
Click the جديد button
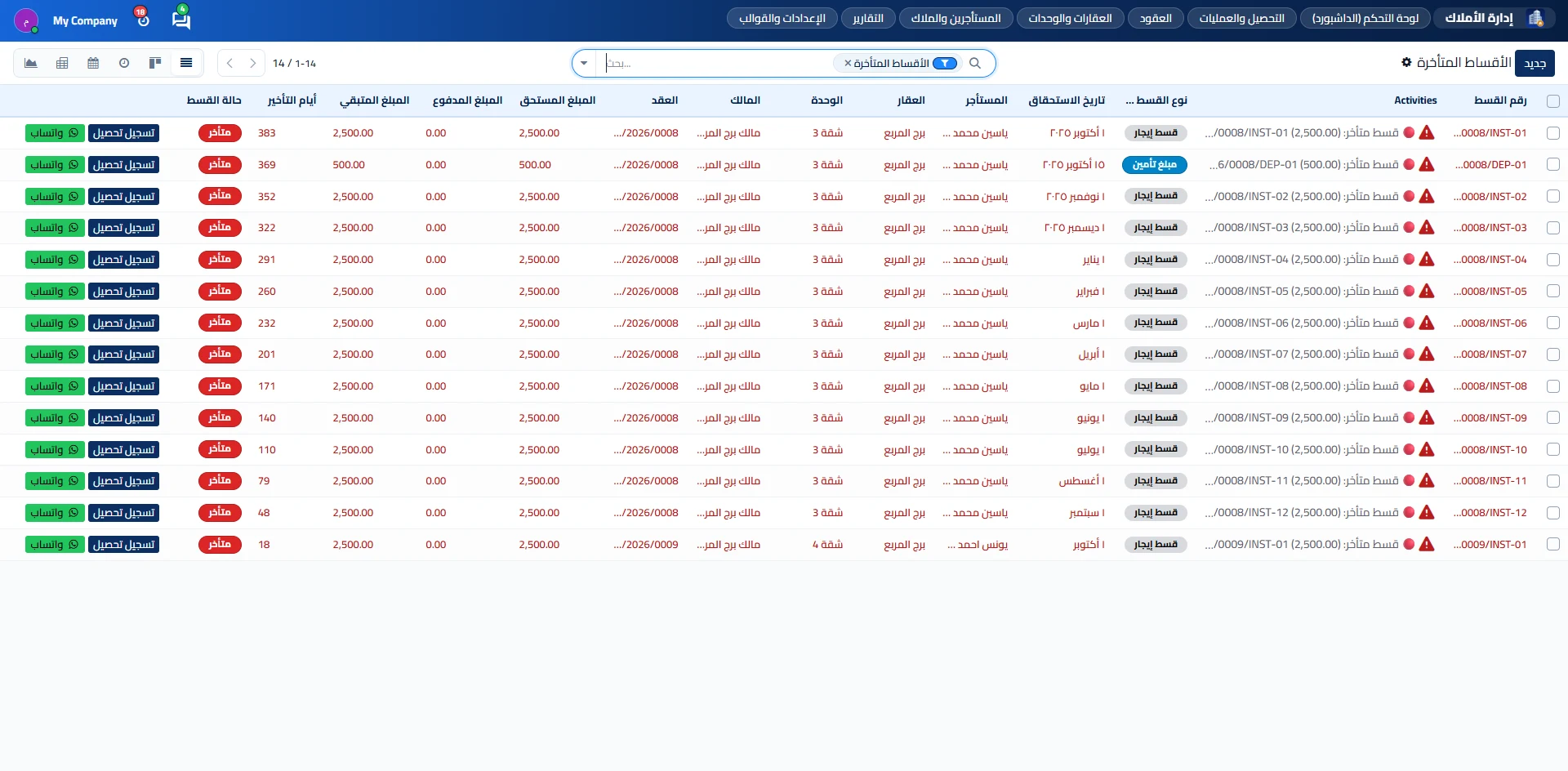1535,63
